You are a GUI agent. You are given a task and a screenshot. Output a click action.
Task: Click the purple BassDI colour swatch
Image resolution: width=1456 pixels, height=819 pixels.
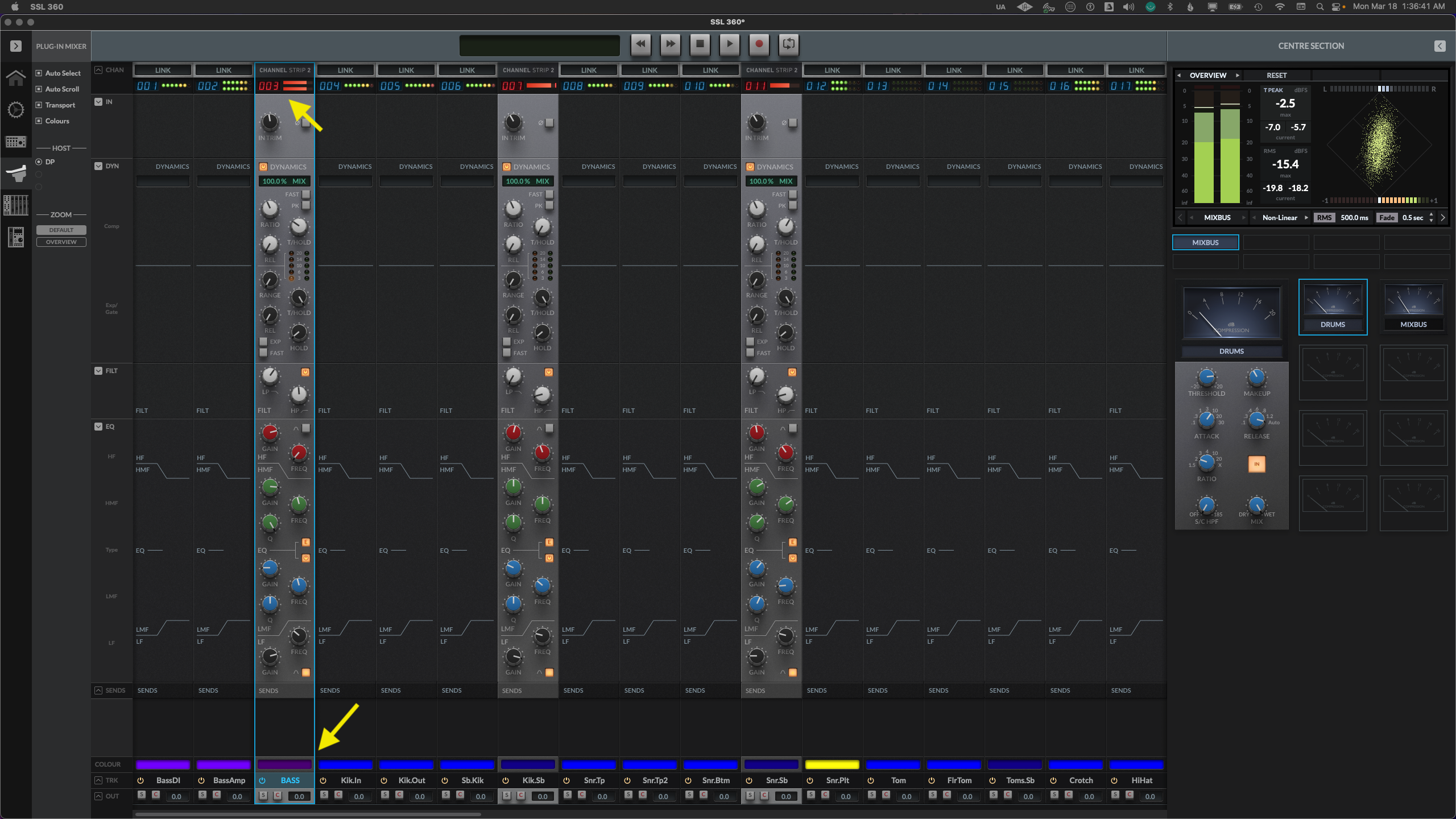tap(163, 764)
